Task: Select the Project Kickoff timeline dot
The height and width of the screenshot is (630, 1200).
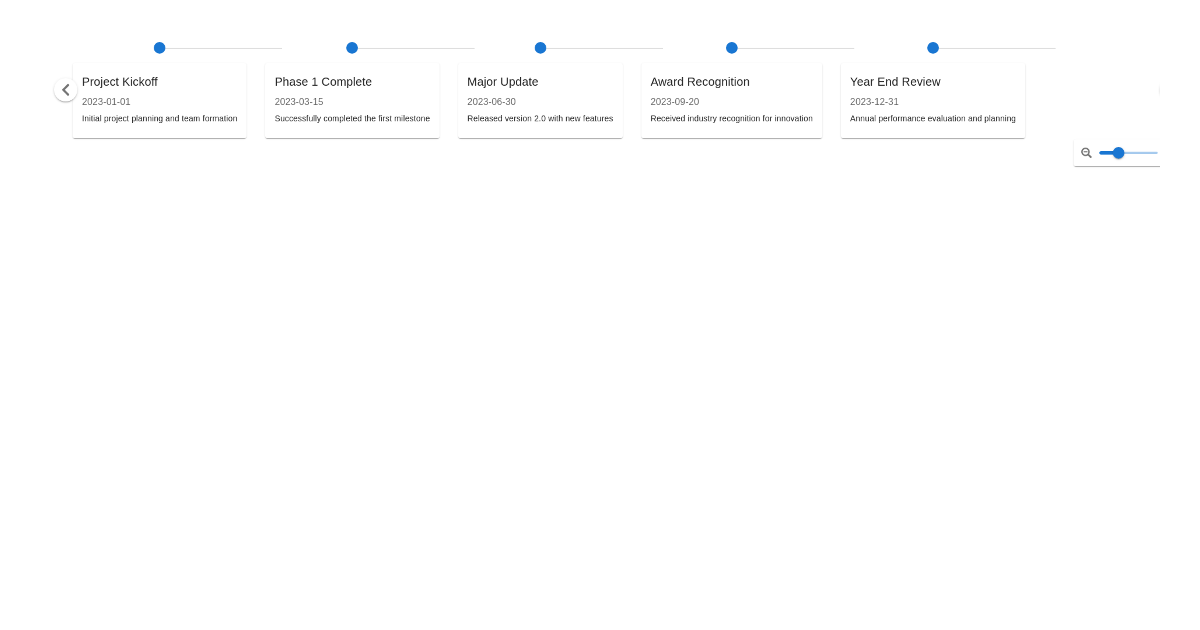Action: coord(159,48)
